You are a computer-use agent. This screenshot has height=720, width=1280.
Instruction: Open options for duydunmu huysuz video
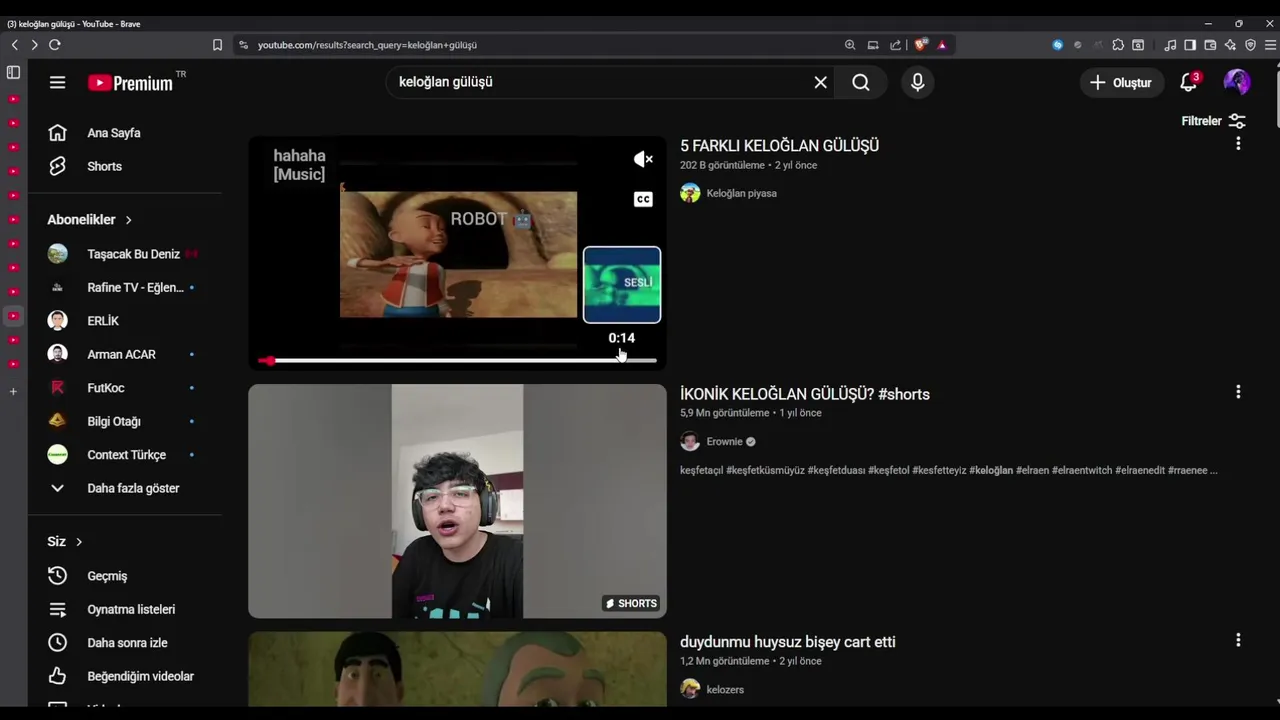1238,640
